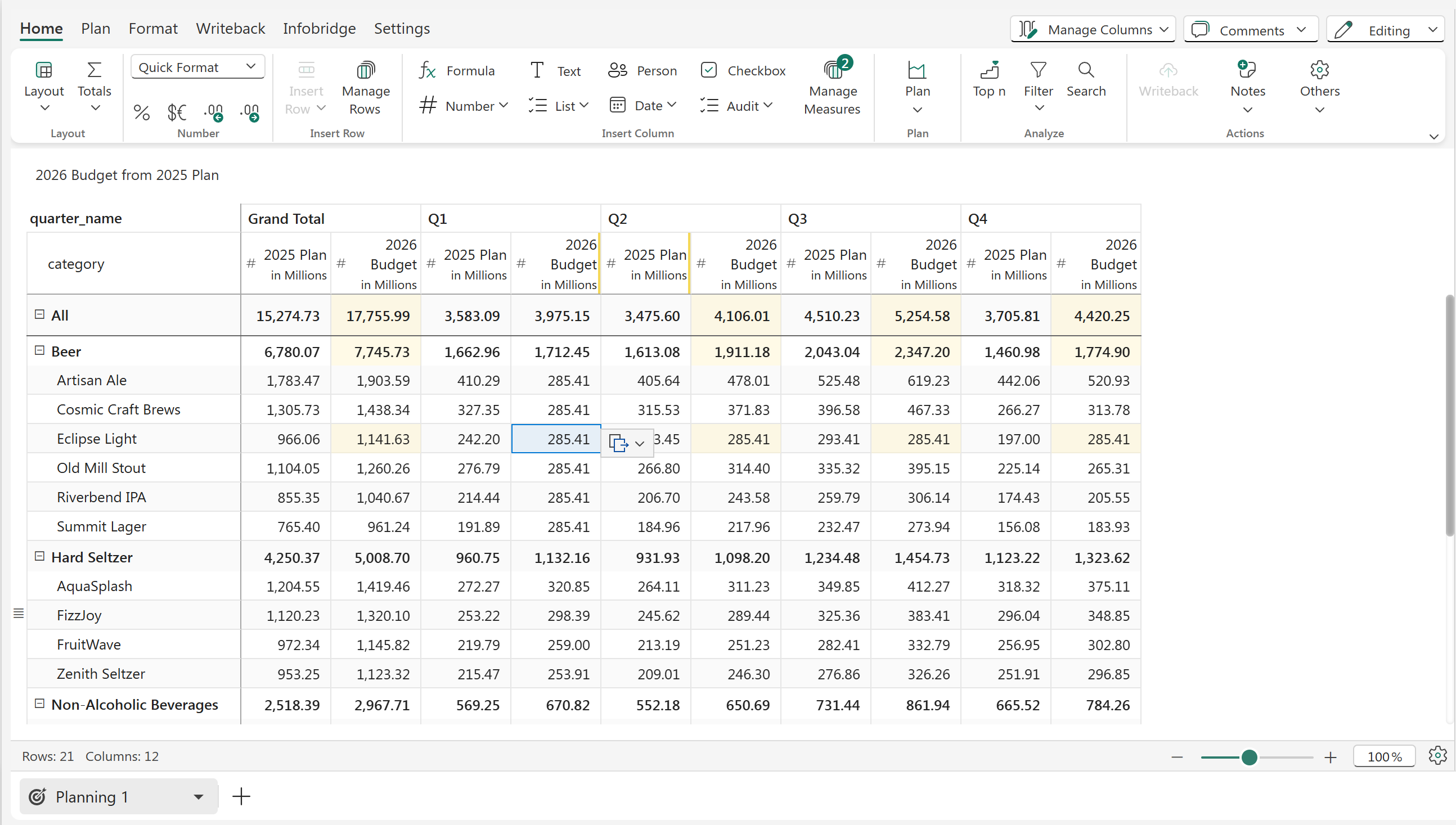The height and width of the screenshot is (825, 1456).
Task: Switch to the Writeback tab
Action: [230, 28]
